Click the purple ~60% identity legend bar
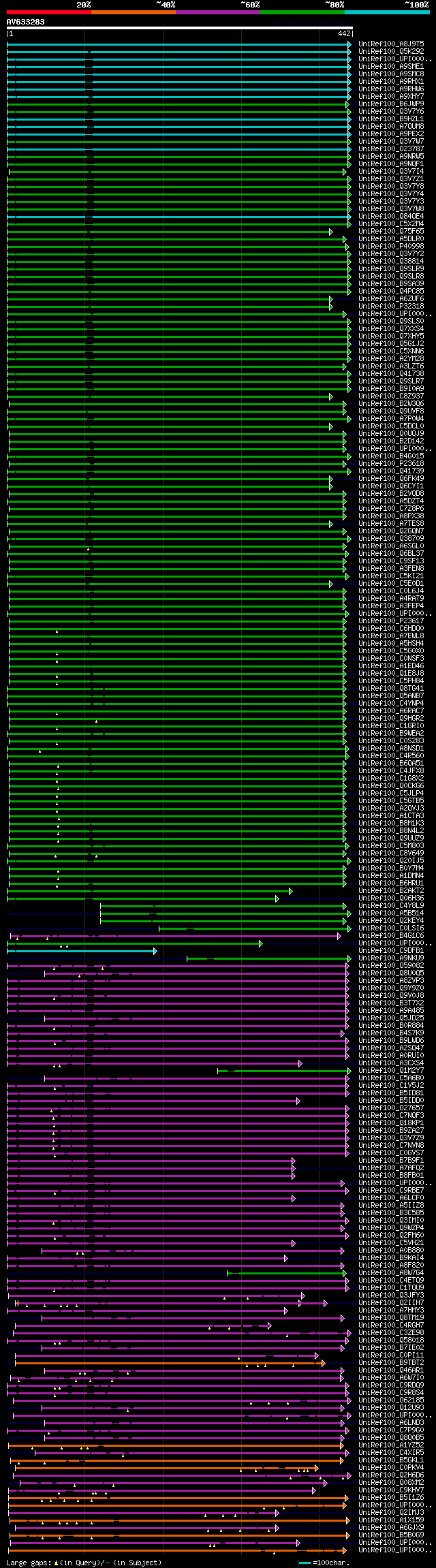Screen dimensions: 436x1568 (x=217, y=12)
